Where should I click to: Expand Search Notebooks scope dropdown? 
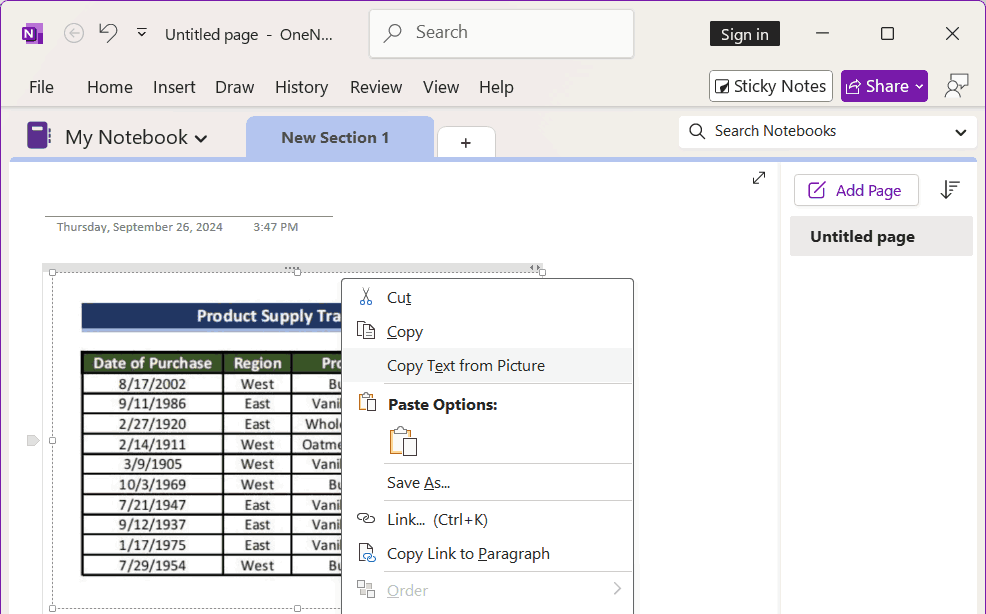[960, 132]
